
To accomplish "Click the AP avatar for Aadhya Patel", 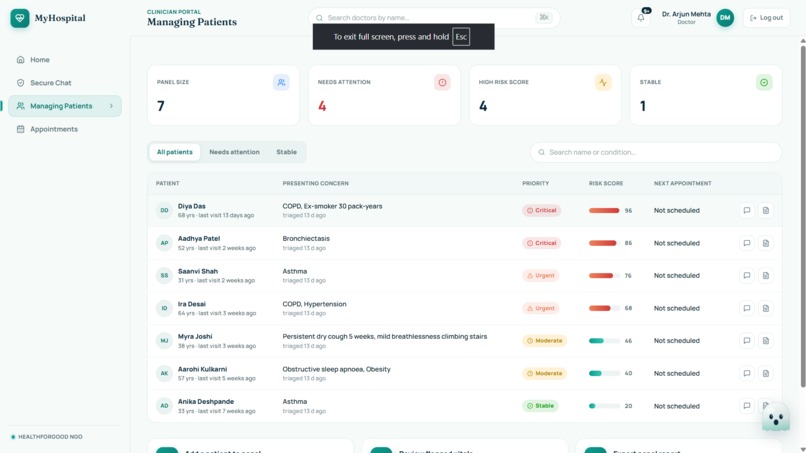I will [x=164, y=243].
